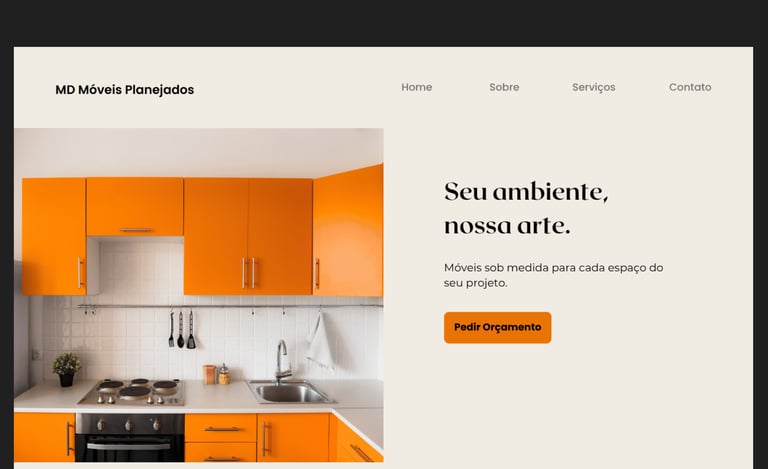
Task: Open the Home navigation link
Action: click(x=416, y=87)
